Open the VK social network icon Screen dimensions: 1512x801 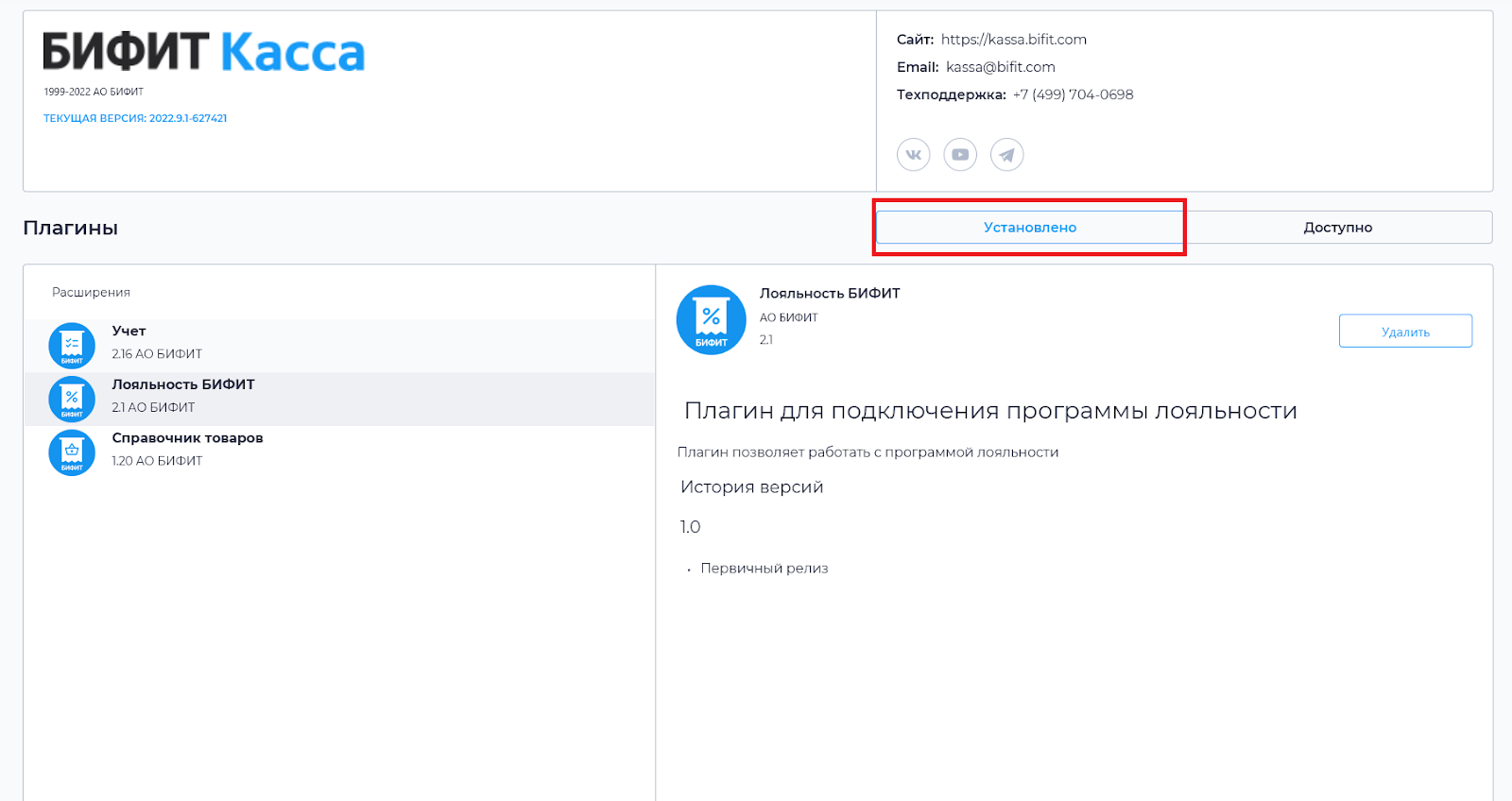(x=913, y=155)
